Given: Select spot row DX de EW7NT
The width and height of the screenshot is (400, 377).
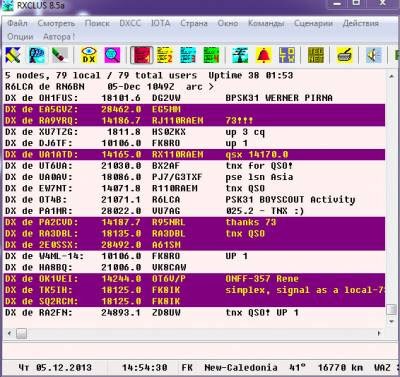Looking at the screenshot, I should [195, 188].
